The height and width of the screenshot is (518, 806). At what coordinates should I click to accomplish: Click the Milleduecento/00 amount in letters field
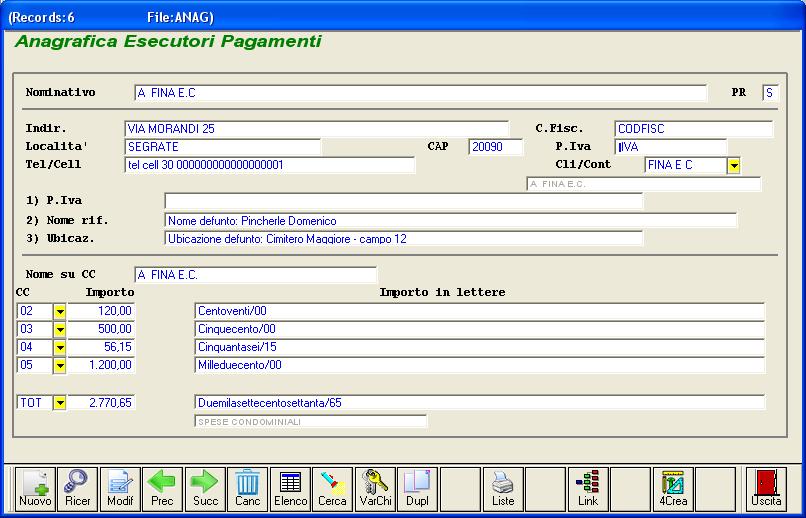(x=480, y=365)
